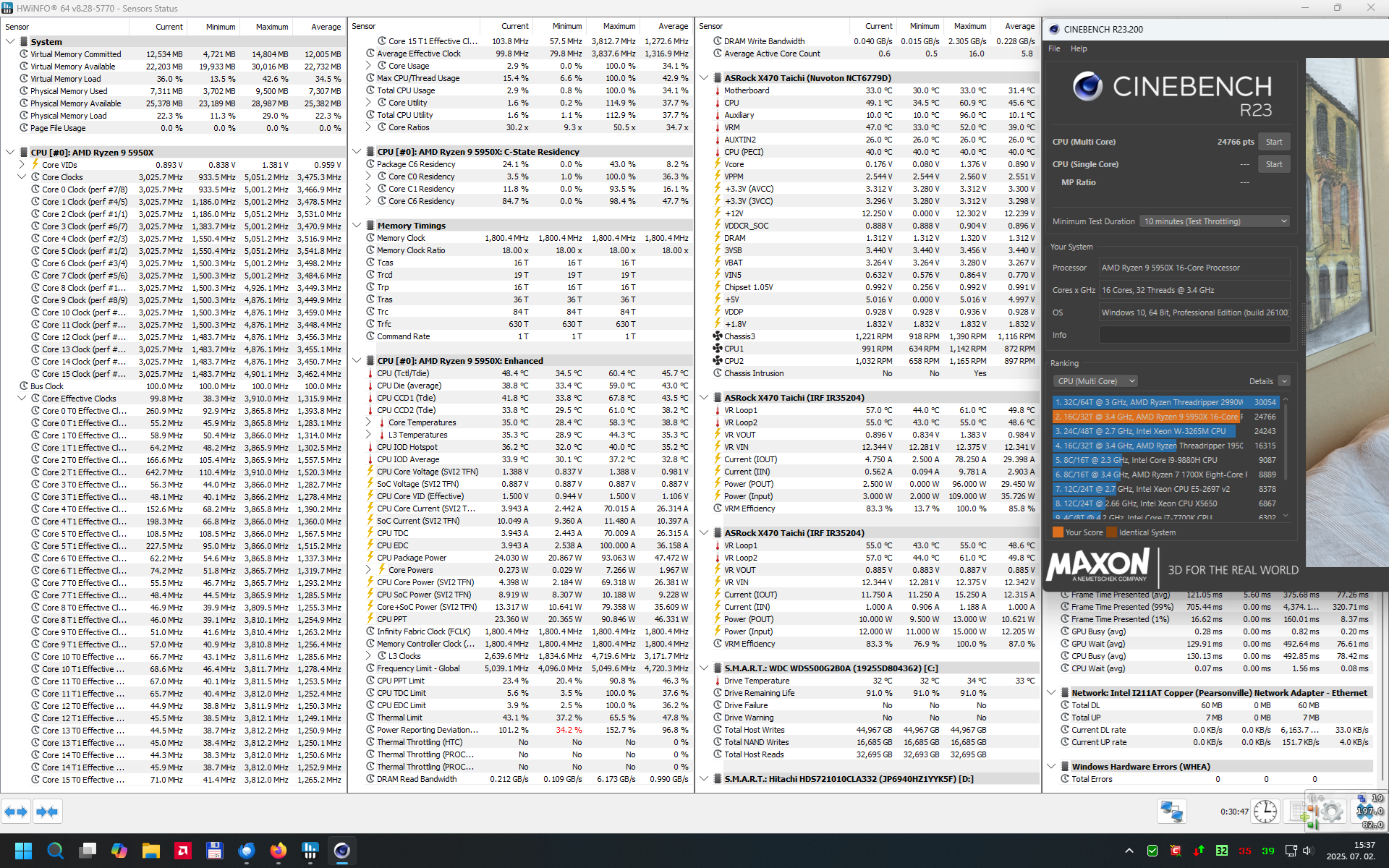Open the floppy-disk app on the taskbar
This screenshot has width=1389, height=868.
click(x=214, y=851)
